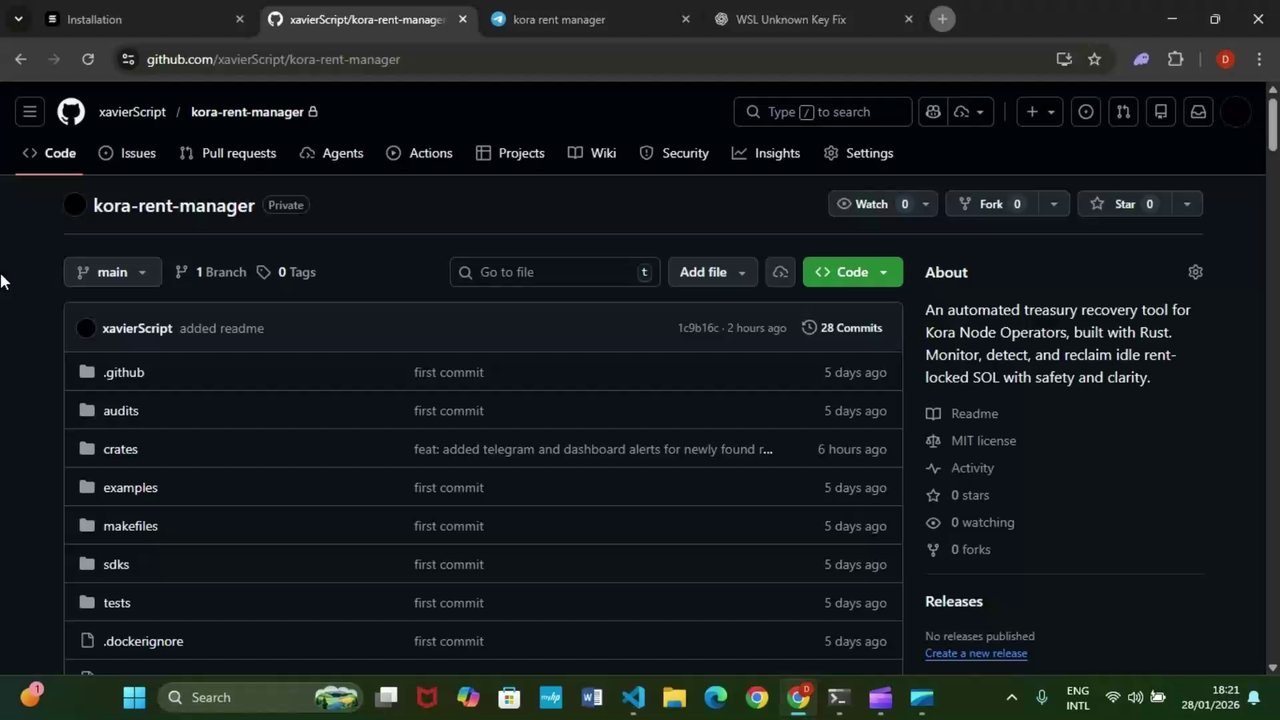The image size is (1280, 720).
Task: Open the green Code dropdown button
Action: [852, 272]
